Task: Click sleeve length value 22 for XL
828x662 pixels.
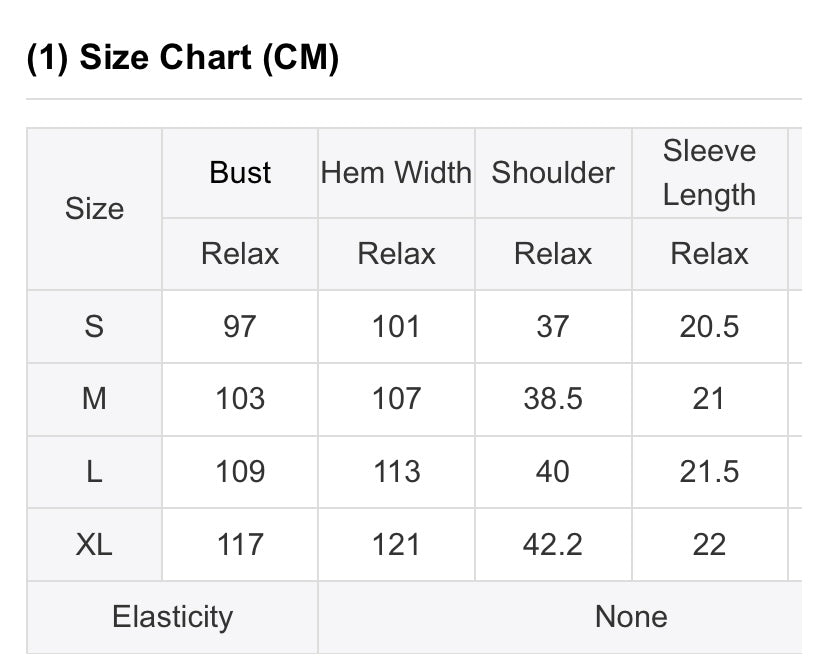Action: coord(709,544)
